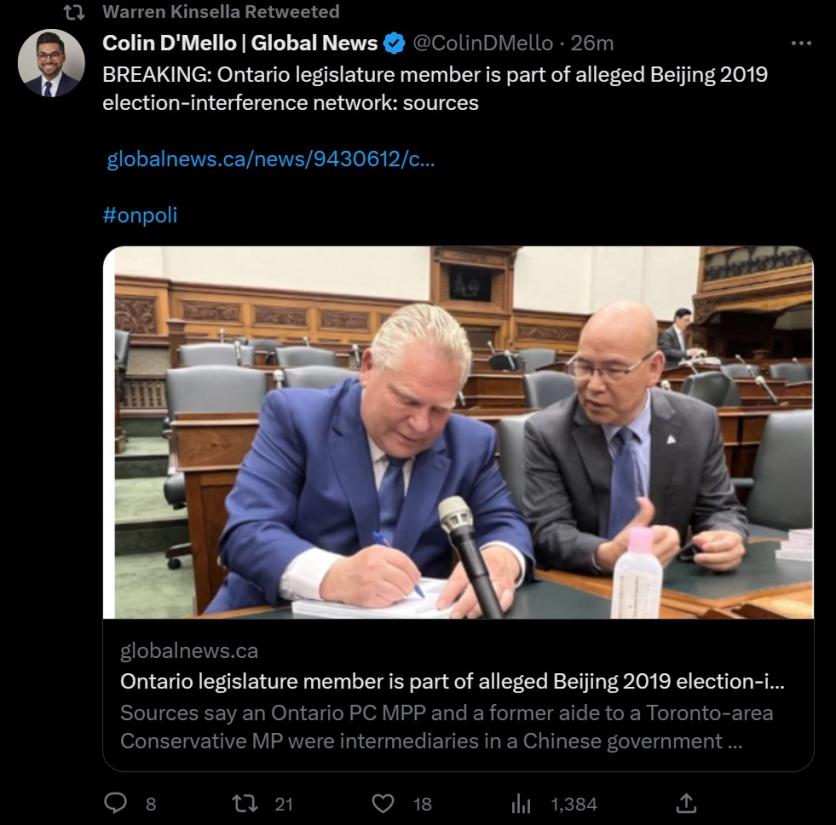Click the 1,384 views count
The width and height of the screenshot is (836, 825).
coord(573,803)
